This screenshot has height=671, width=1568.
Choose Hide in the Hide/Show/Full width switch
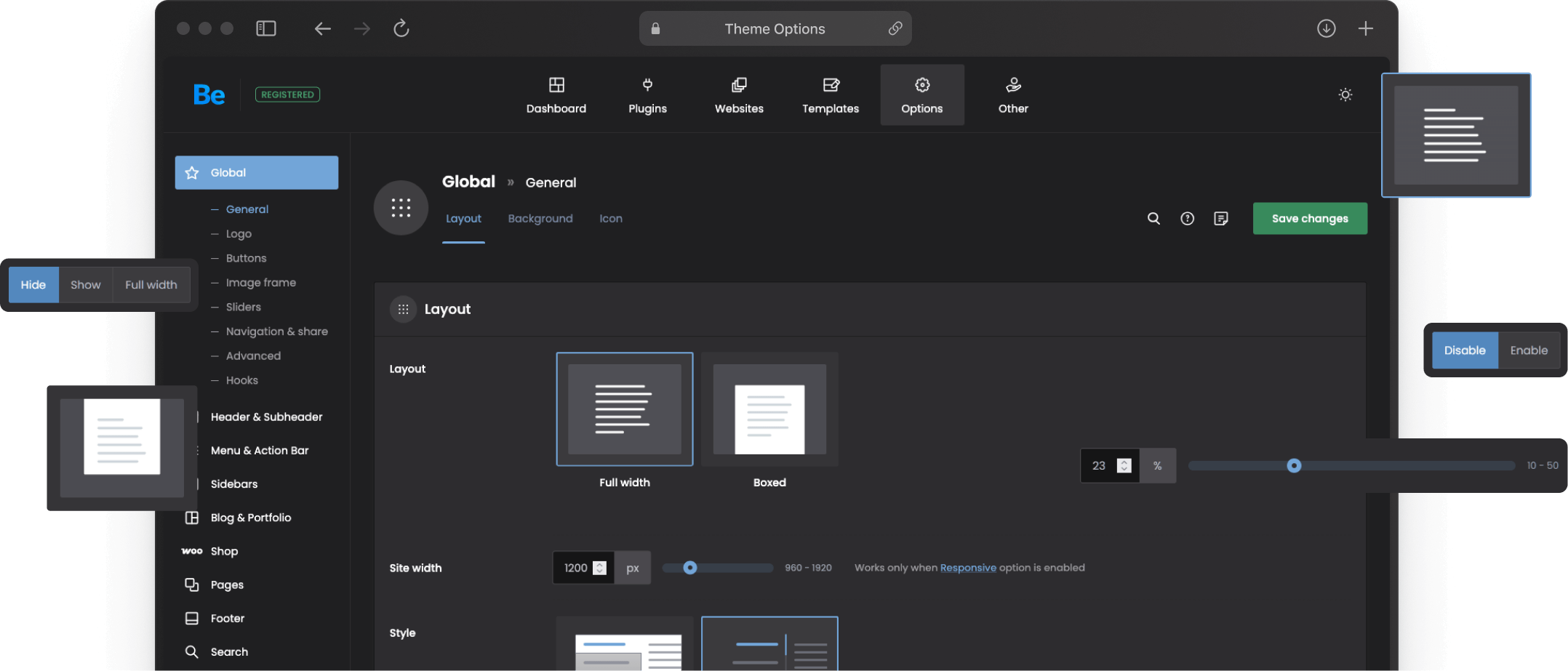33,284
